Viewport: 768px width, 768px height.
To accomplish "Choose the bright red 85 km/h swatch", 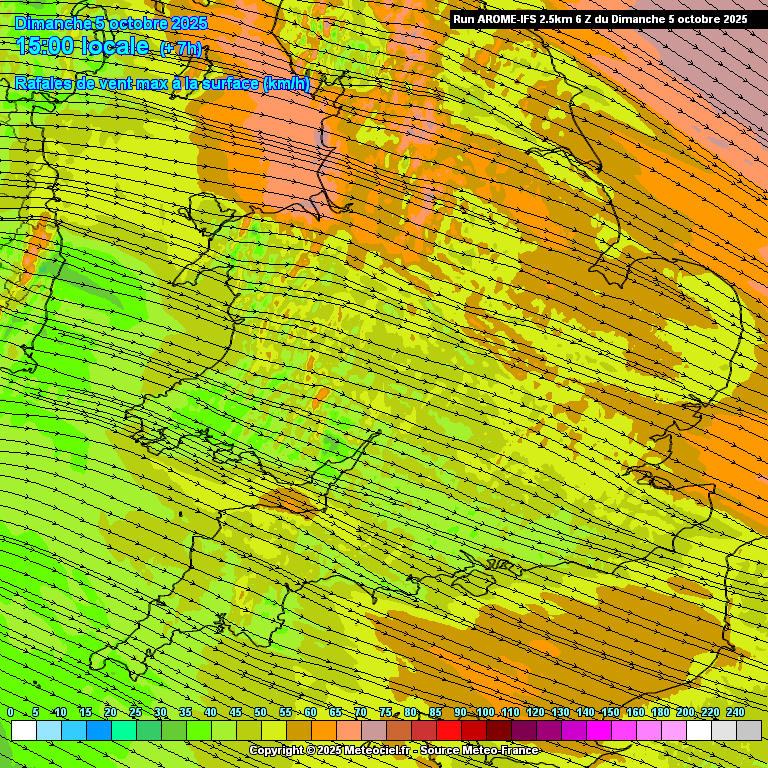I will point(449,731).
